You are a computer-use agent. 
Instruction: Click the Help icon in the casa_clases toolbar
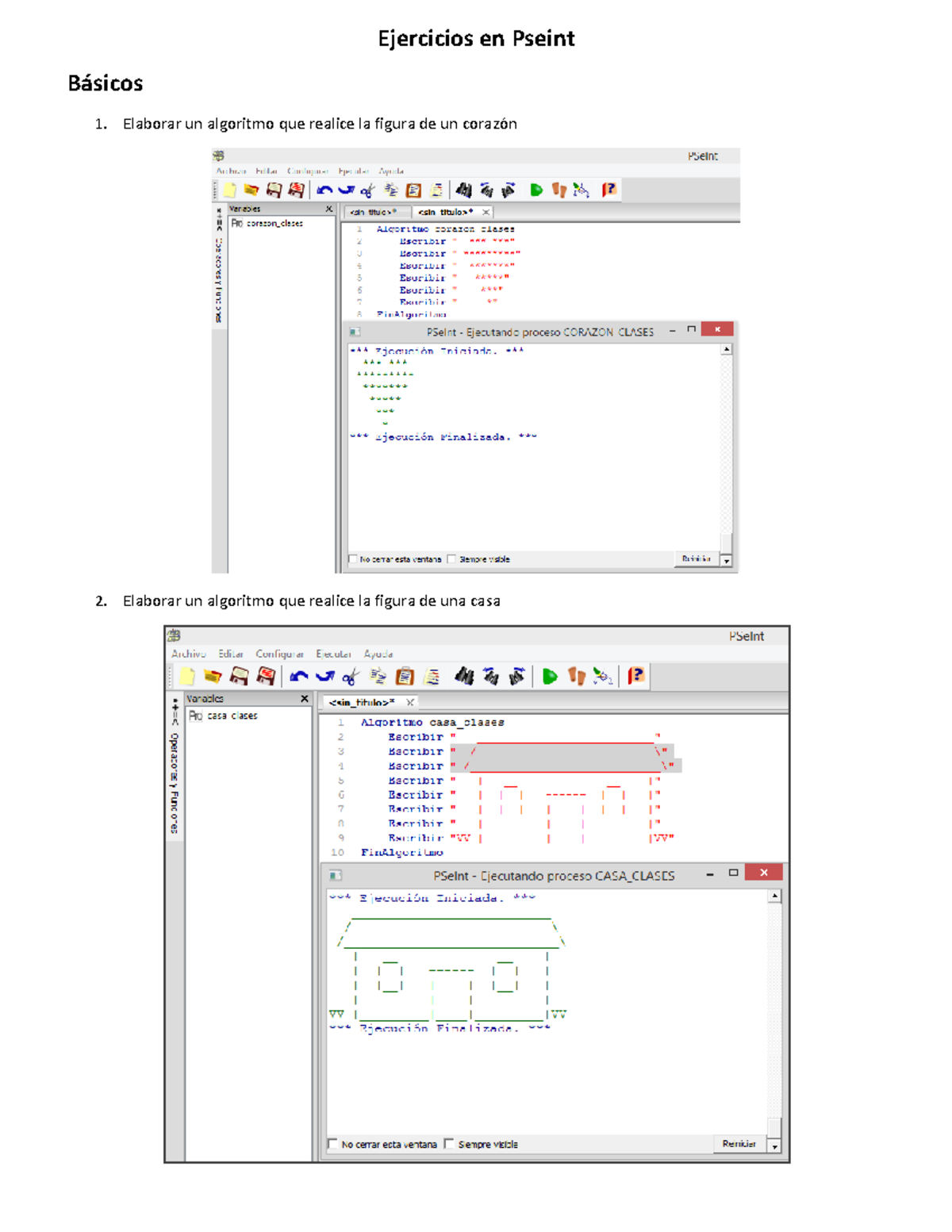636,676
